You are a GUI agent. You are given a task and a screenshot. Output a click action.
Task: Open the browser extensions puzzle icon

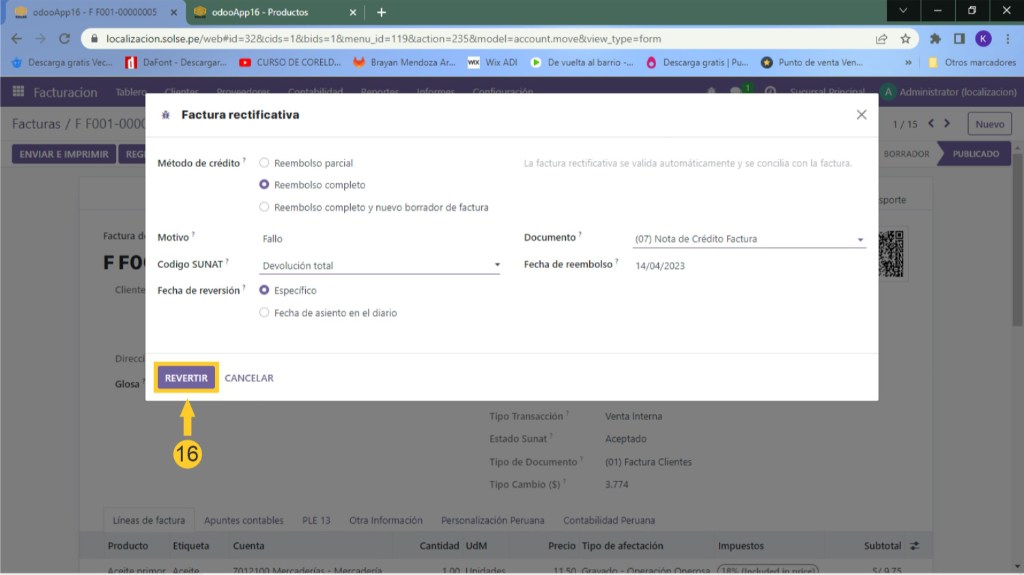[x=935, y=38]
